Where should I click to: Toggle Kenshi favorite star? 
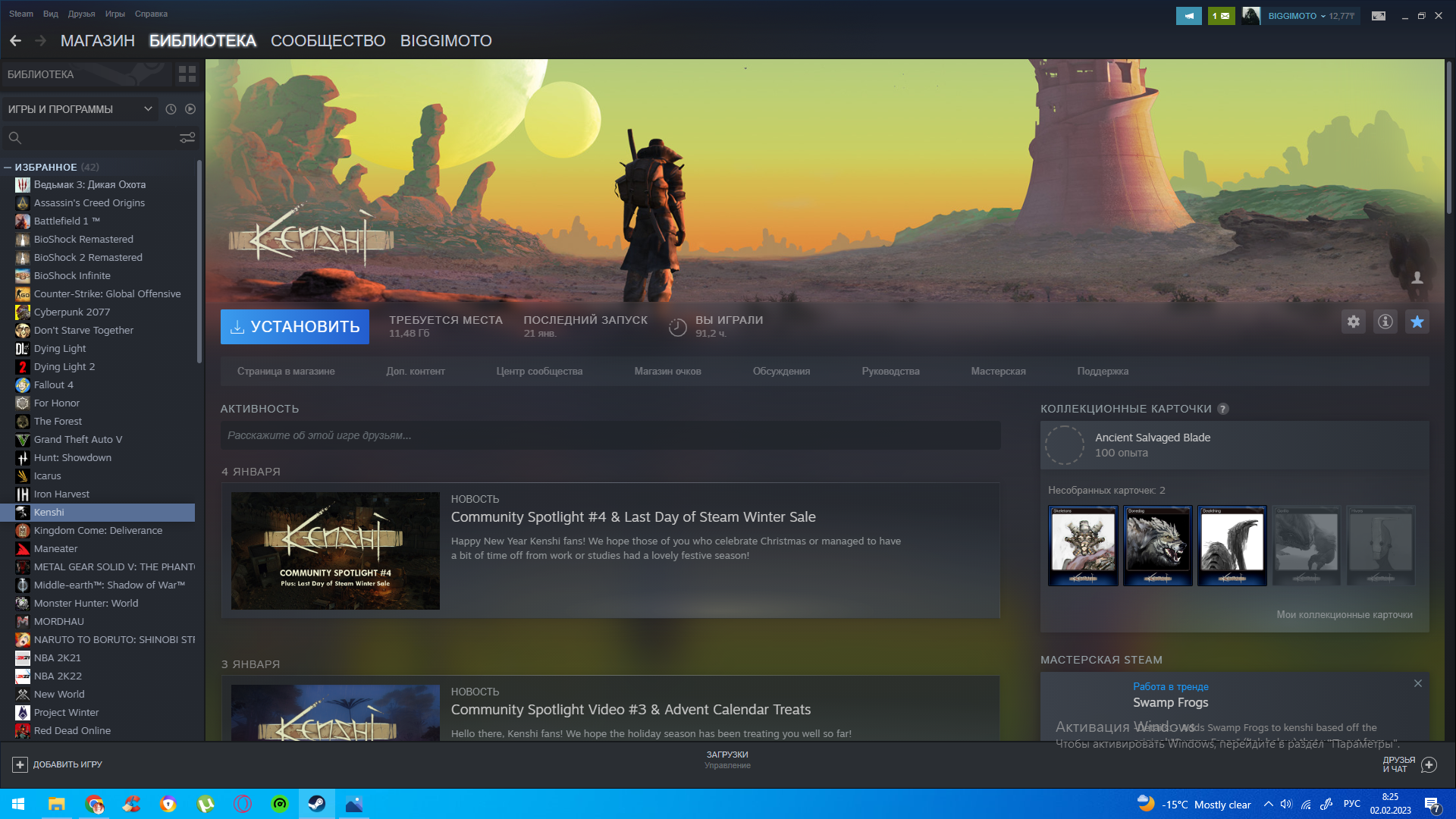click(1417, 322)
